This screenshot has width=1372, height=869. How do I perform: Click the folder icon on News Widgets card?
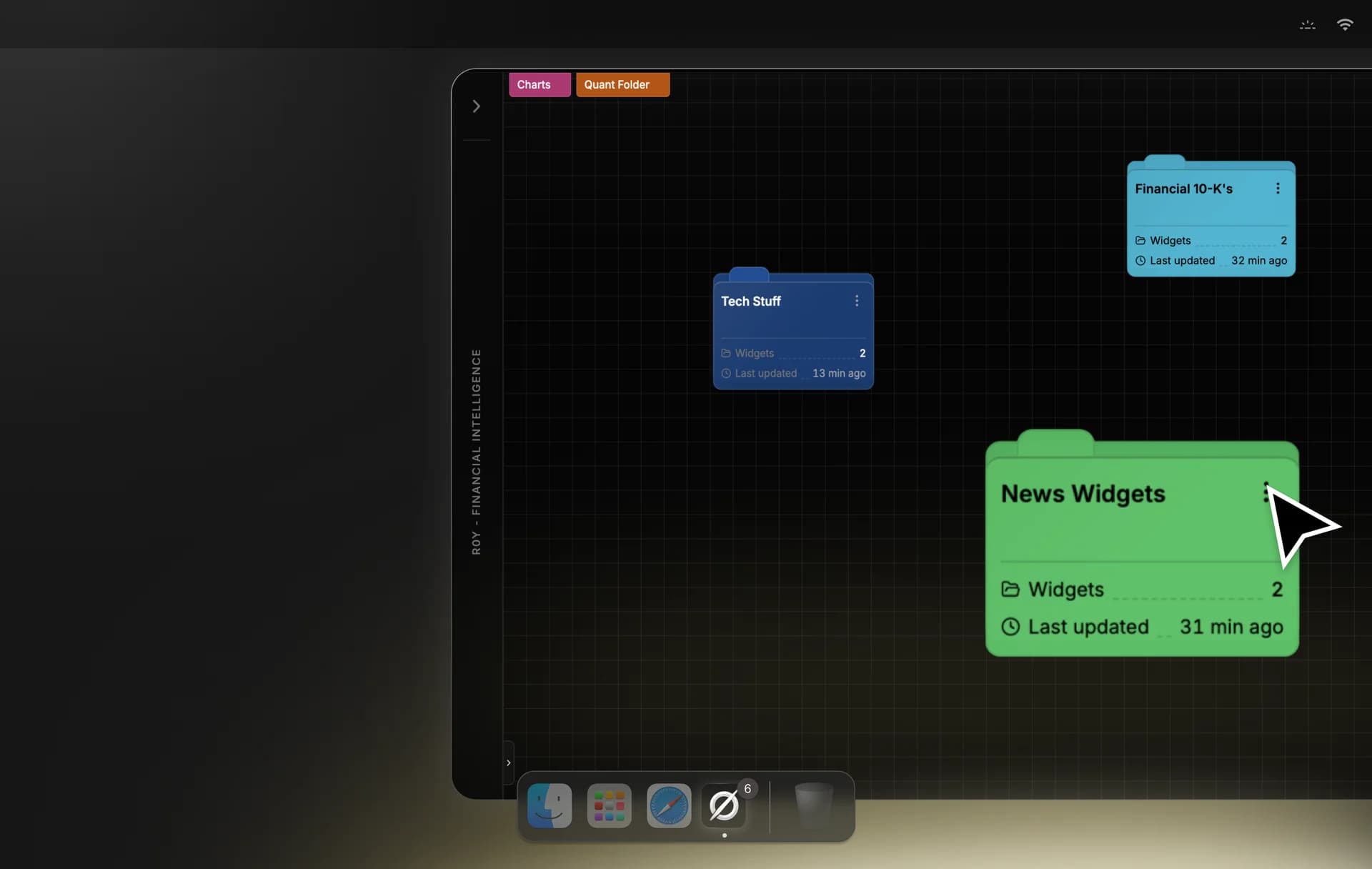coord(1010,589)
